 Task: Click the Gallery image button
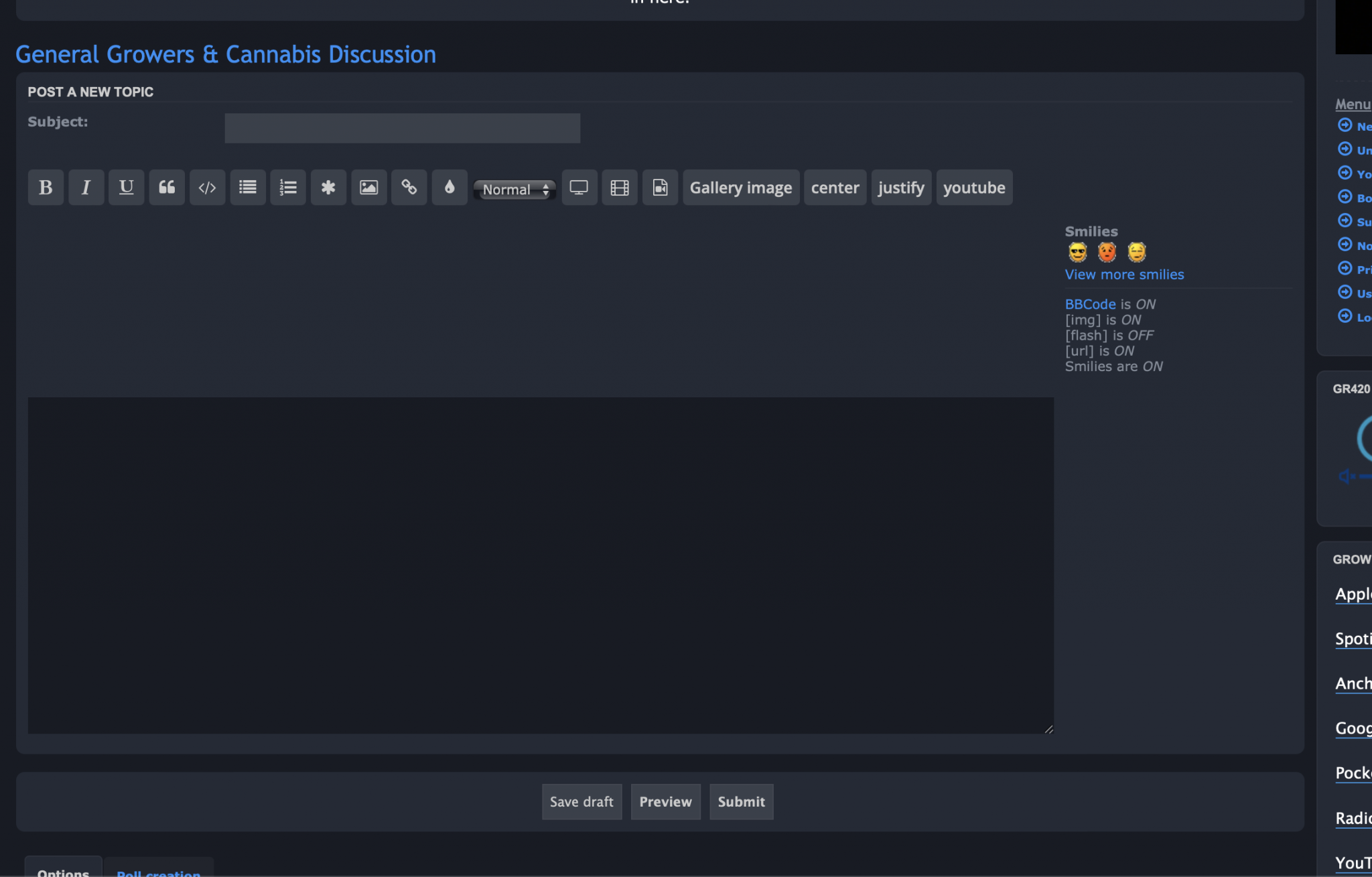click(x=741, y=188)
